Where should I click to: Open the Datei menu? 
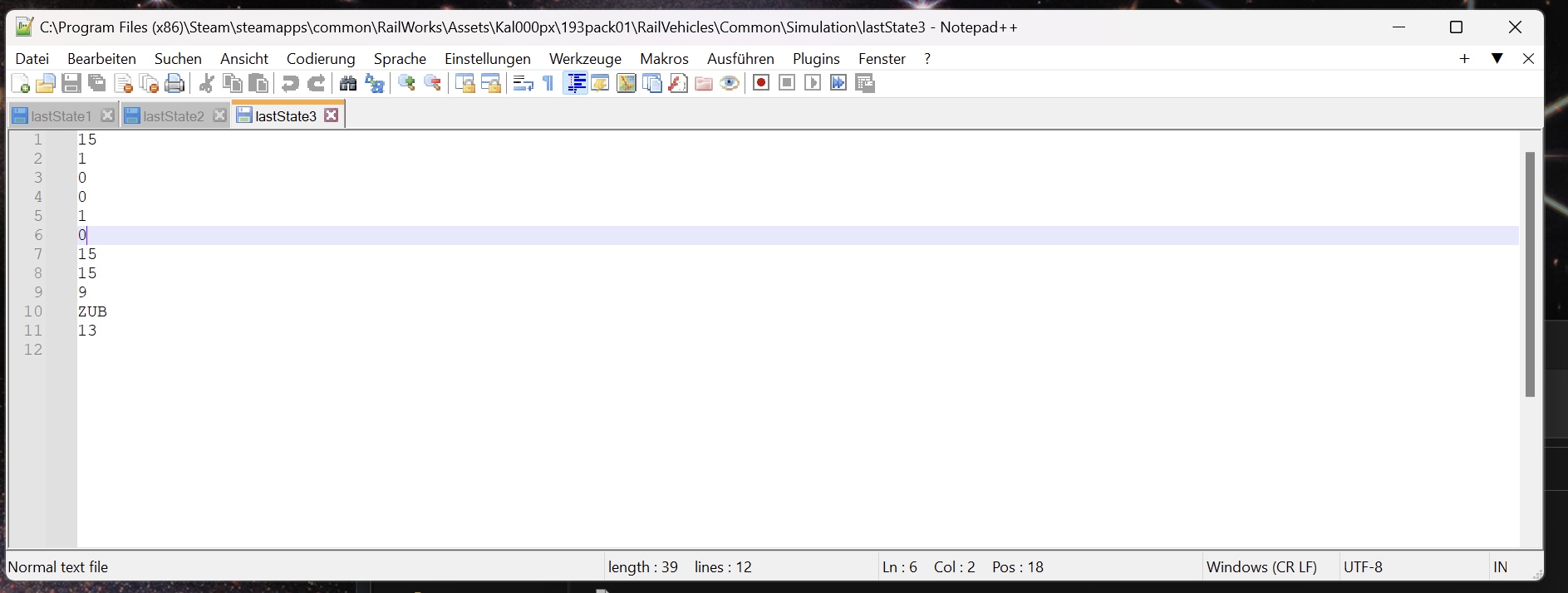point(32,59)
